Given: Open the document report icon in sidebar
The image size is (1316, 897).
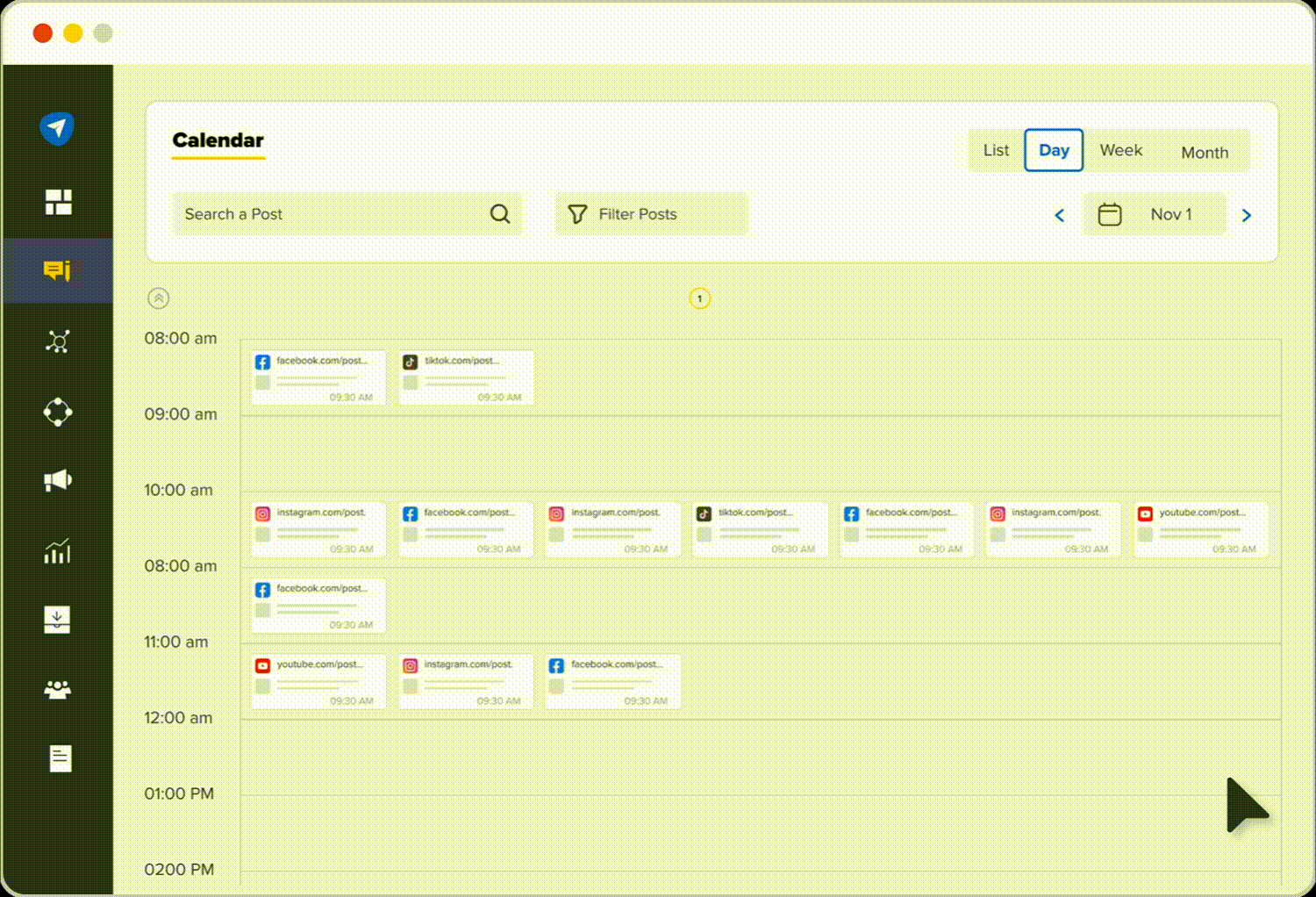Looking at the screenshot, I should pos(60,758).
